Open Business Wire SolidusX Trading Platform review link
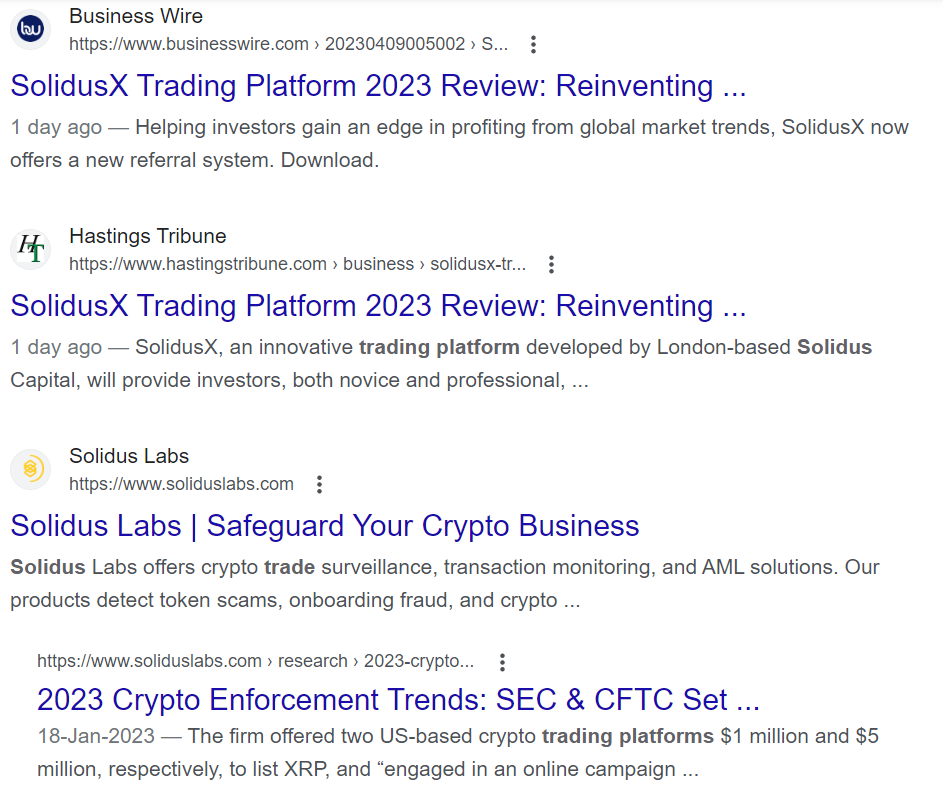 [x=378, y=86]
